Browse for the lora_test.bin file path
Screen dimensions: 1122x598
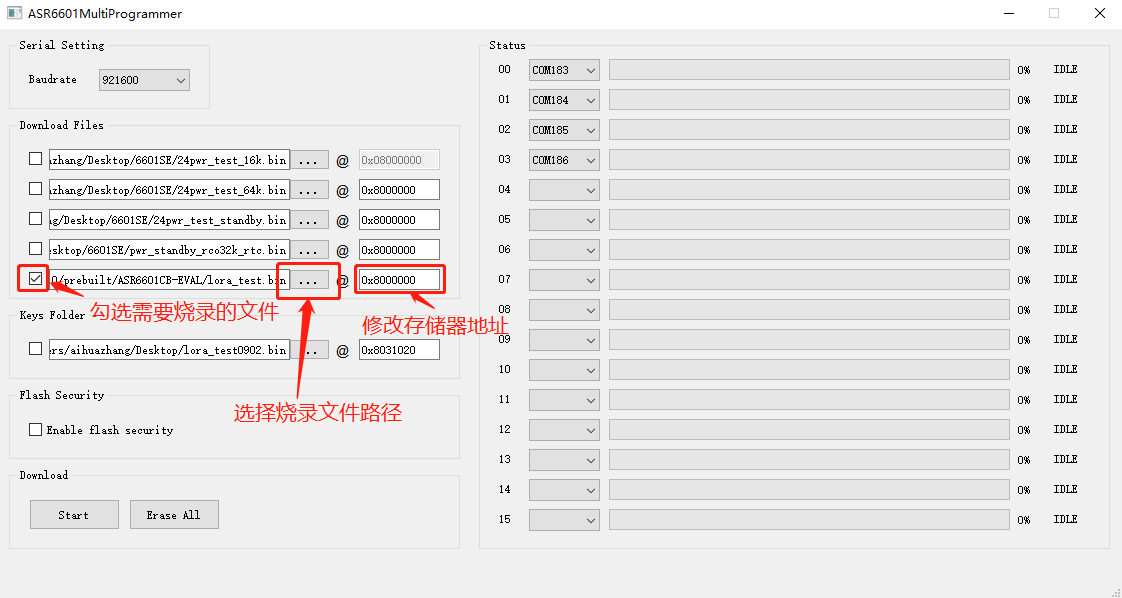pyautogui.click(x=309, y=280)
